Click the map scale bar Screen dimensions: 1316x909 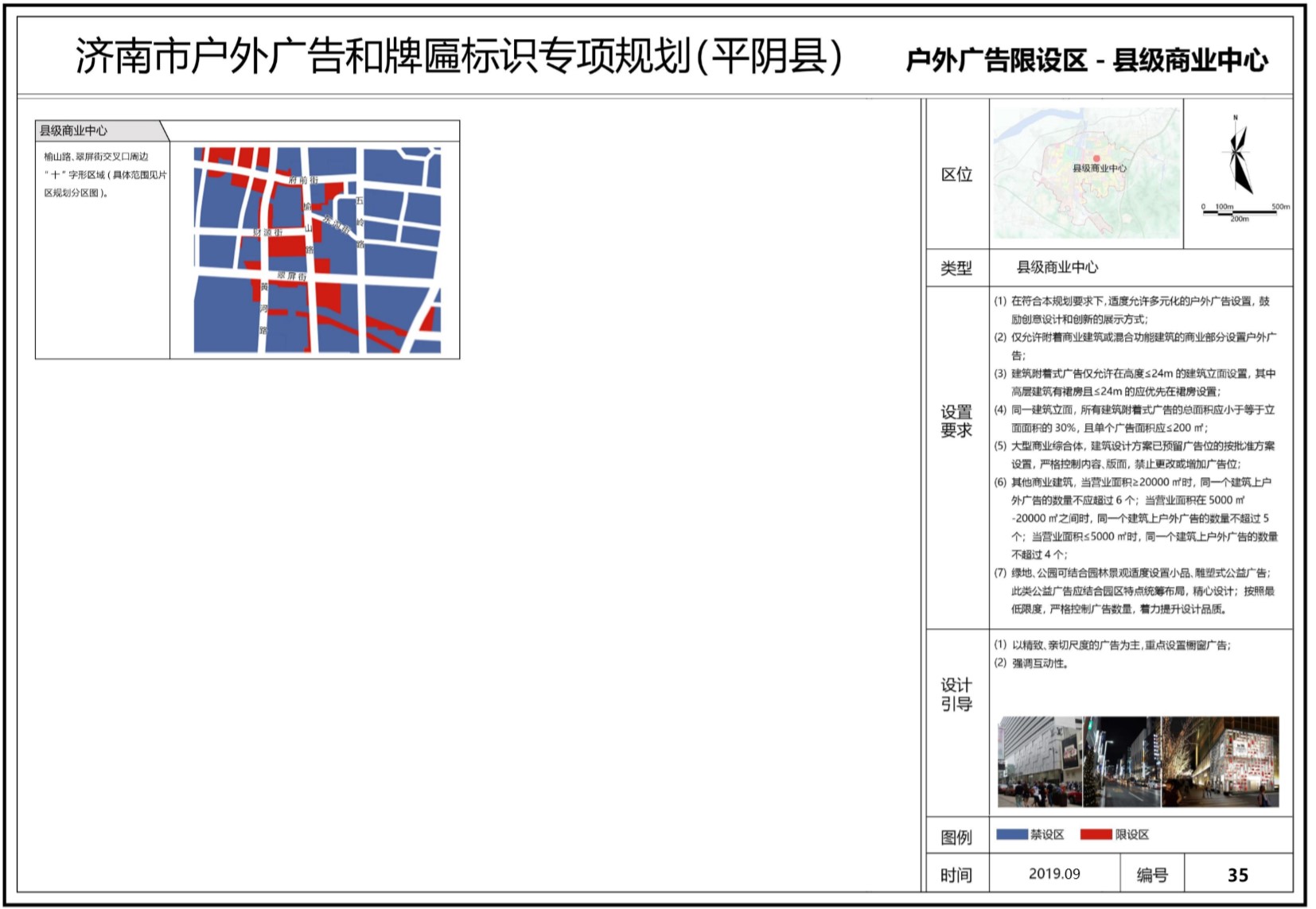[1240, 212]
